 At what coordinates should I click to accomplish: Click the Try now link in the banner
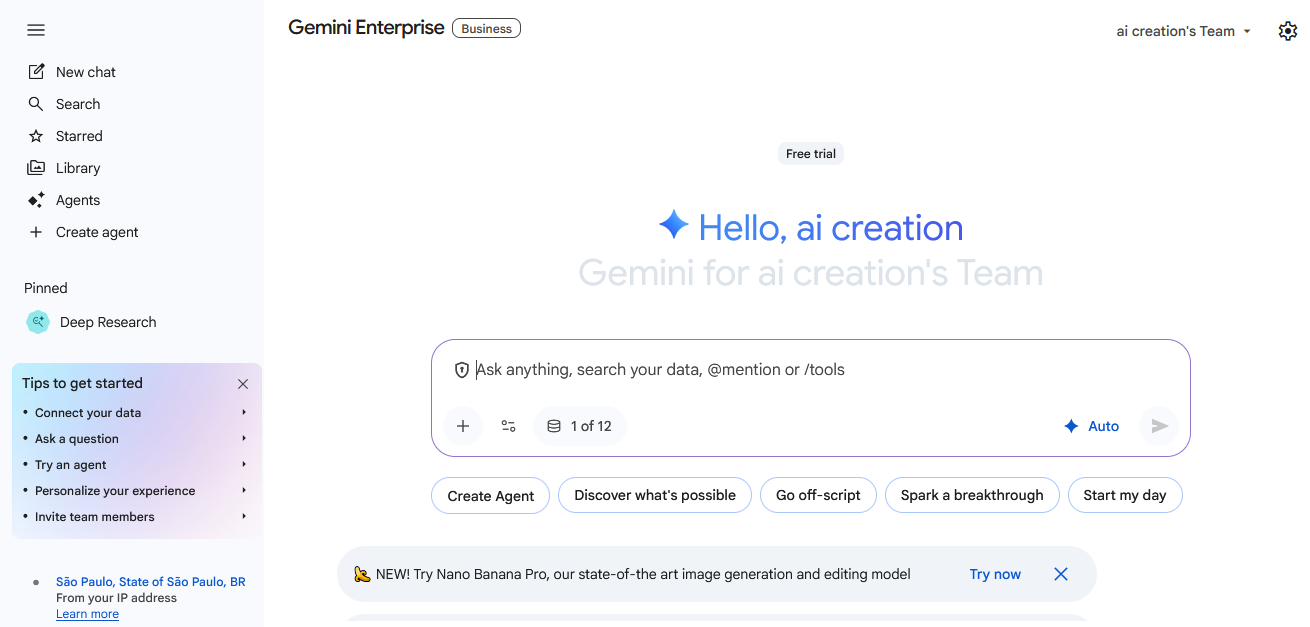pyautogui.click(x=995, y=574)
